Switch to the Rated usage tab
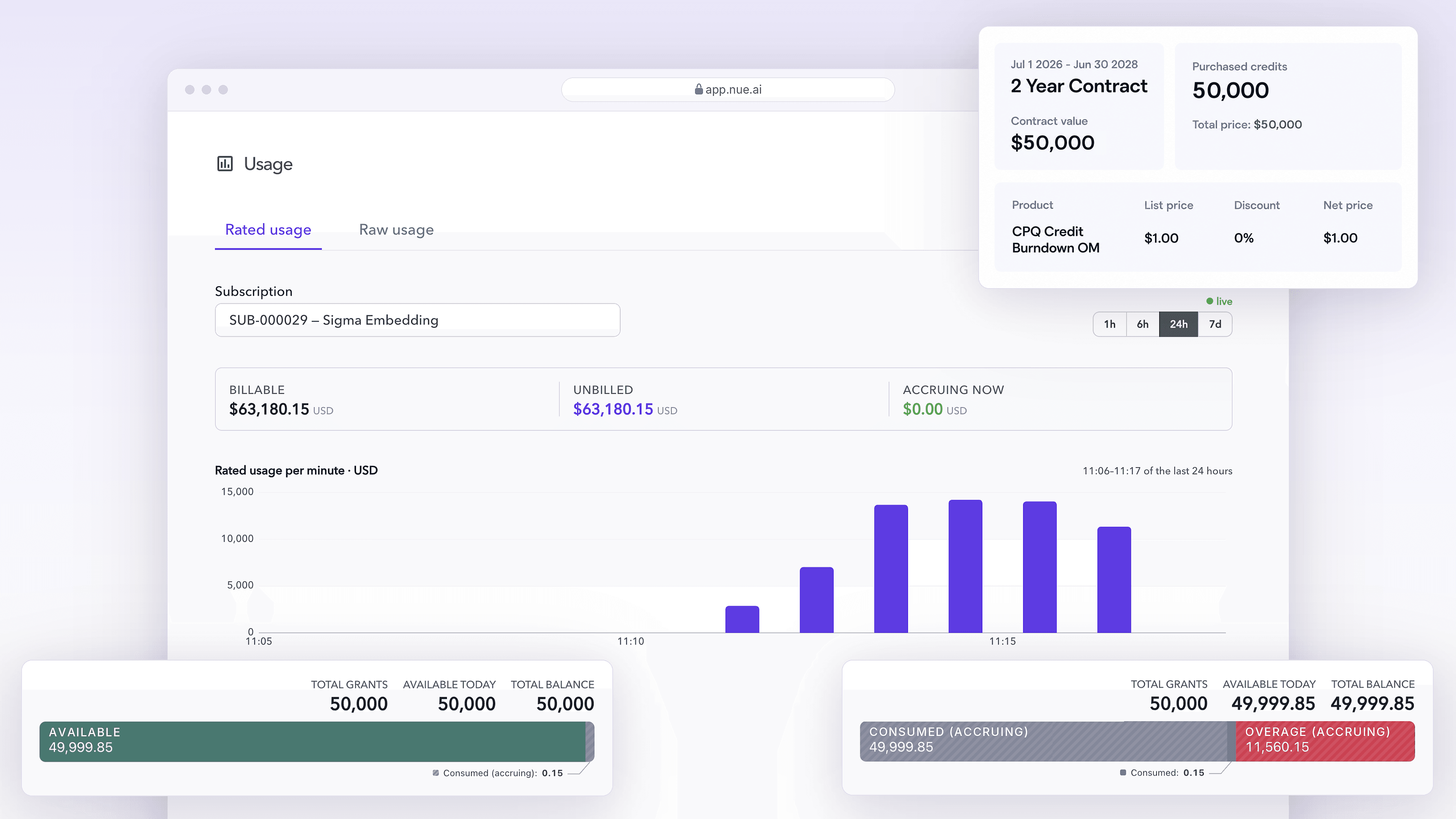 (x=268, y=229)
